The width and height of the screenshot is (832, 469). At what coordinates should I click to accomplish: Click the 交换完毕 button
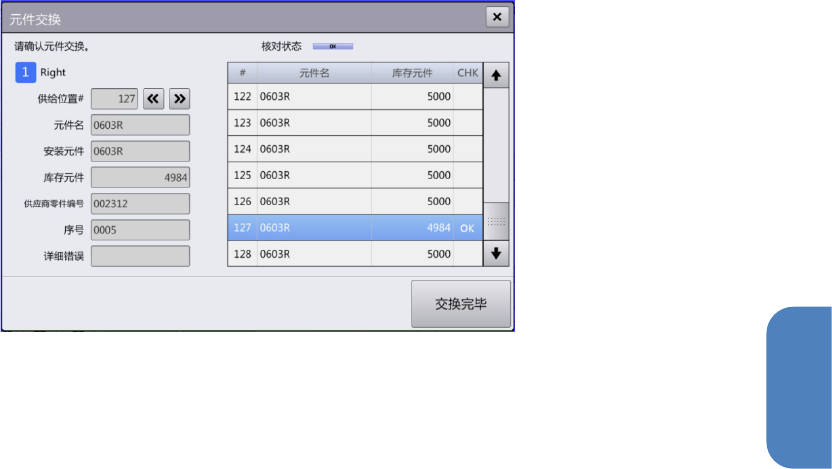tap(461, 304)
